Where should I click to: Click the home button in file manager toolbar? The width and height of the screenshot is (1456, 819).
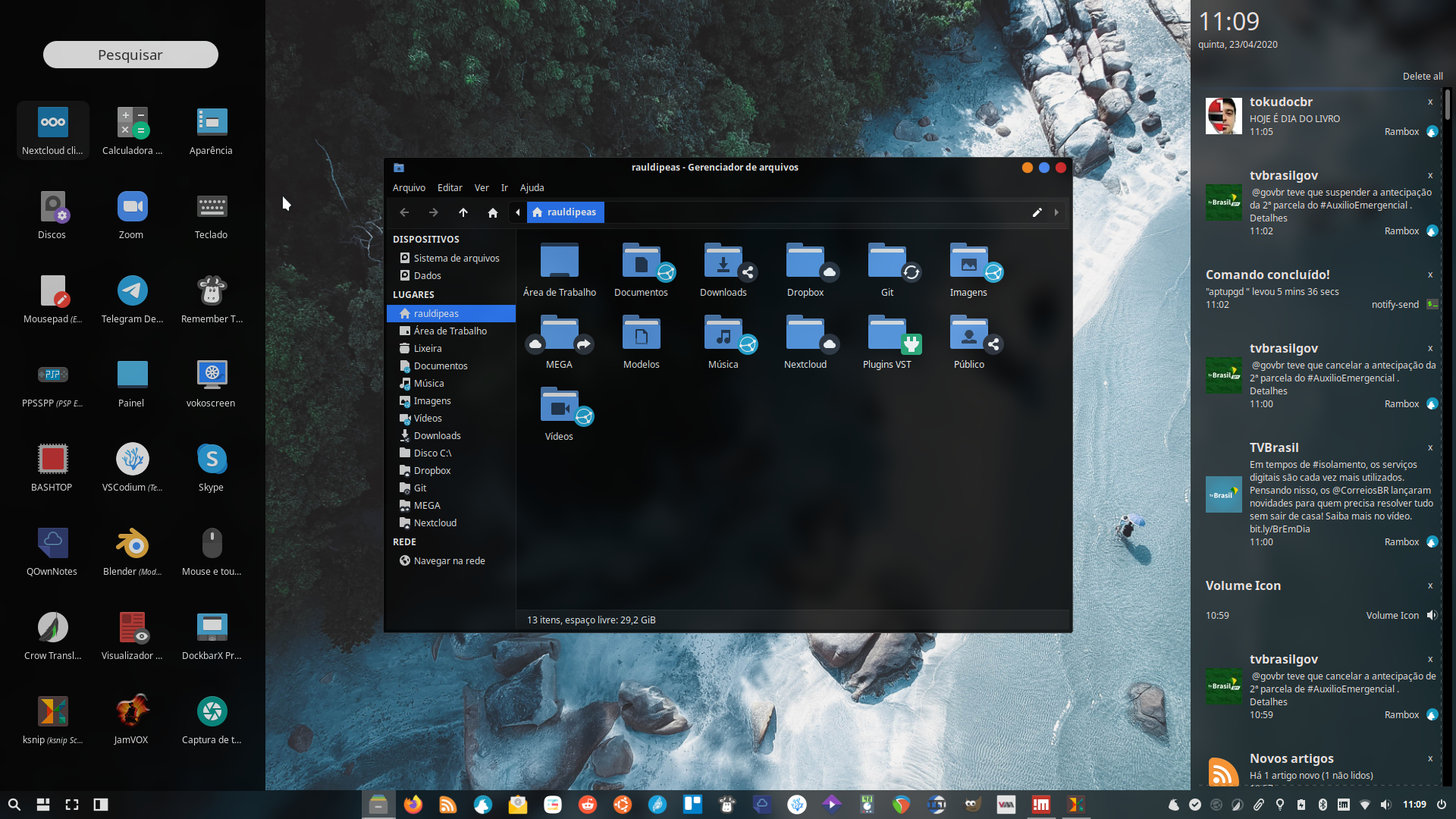click(x=492, y=212)
